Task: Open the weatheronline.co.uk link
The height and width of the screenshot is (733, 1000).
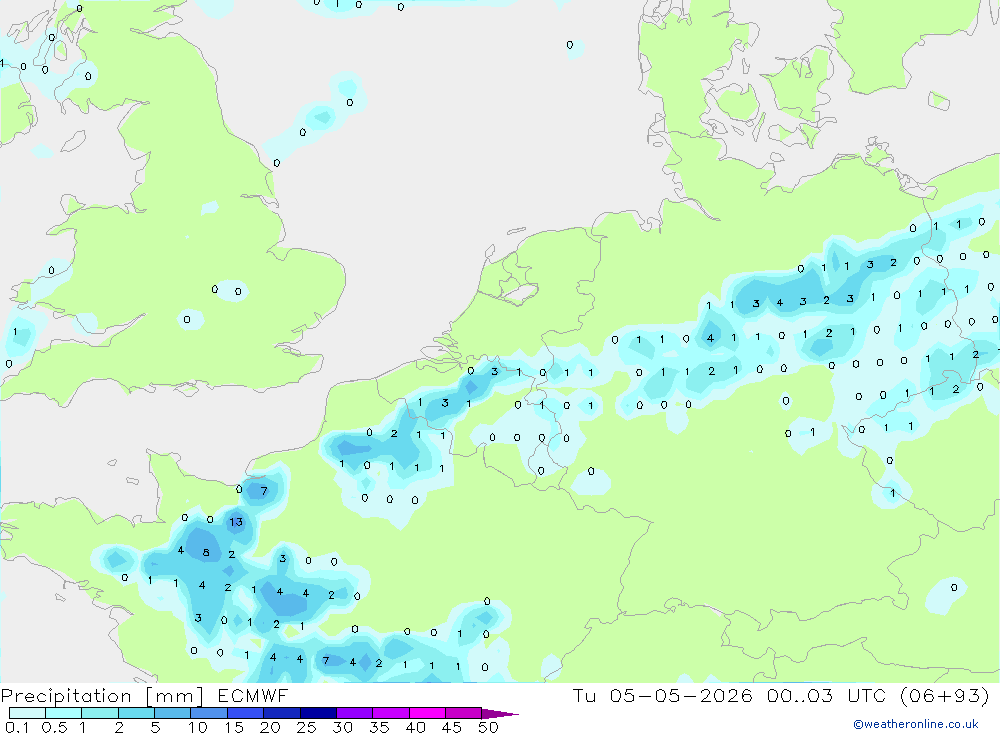Action: 916,724
